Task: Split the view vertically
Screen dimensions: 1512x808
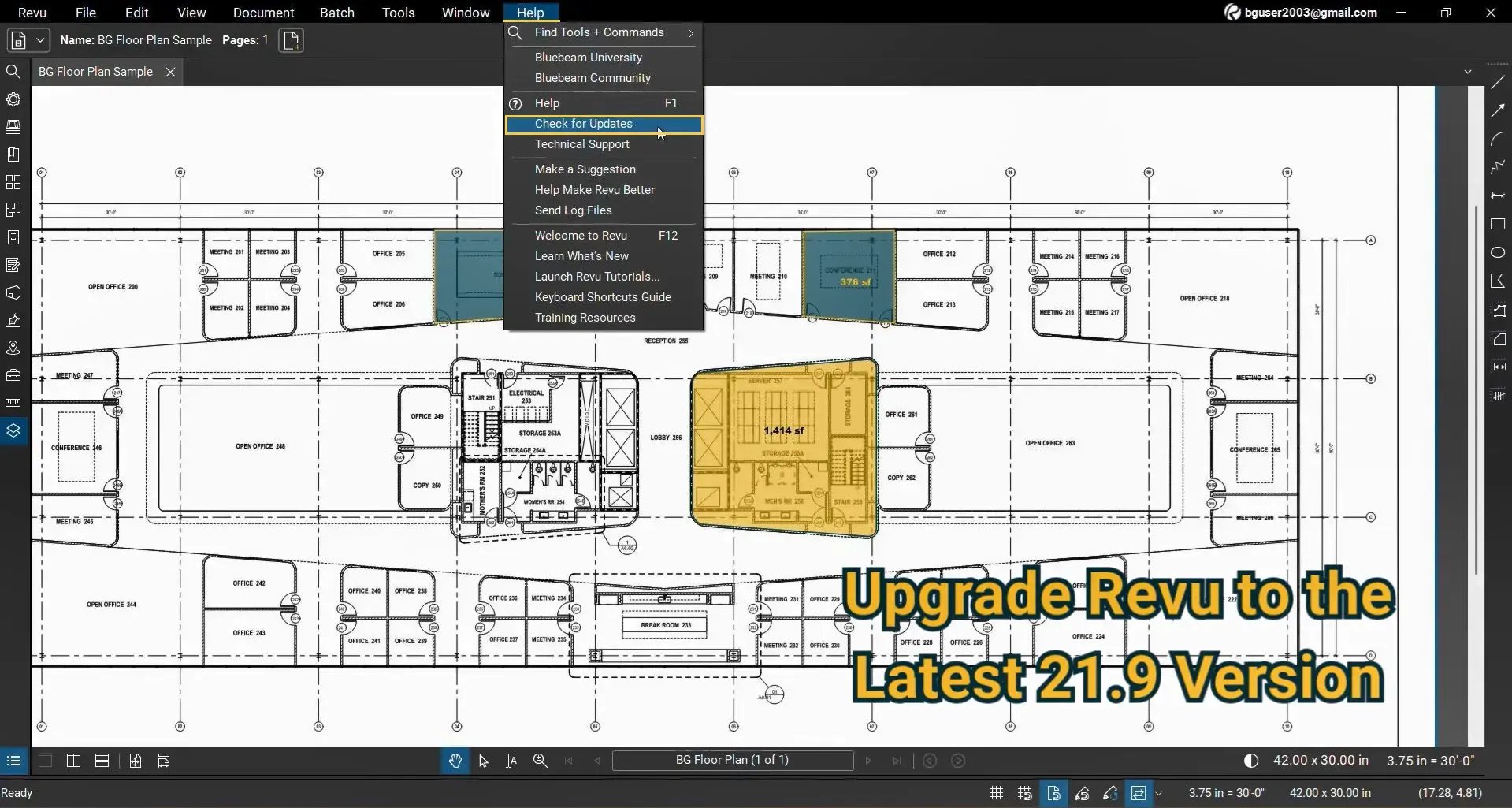Action: point(73,761)
